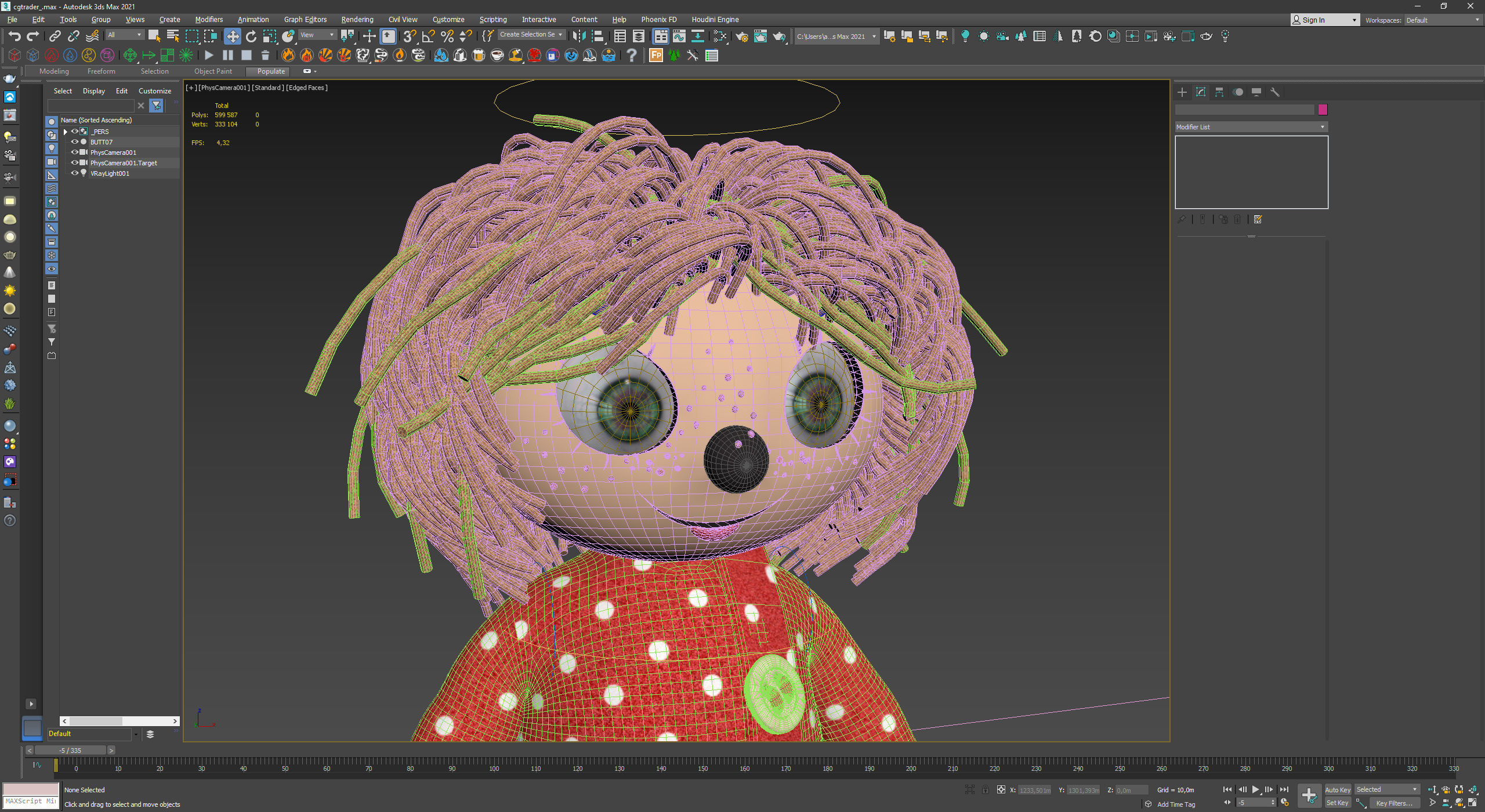
Task: Toggle Auto Key mode
Action: click(1338, 790)
